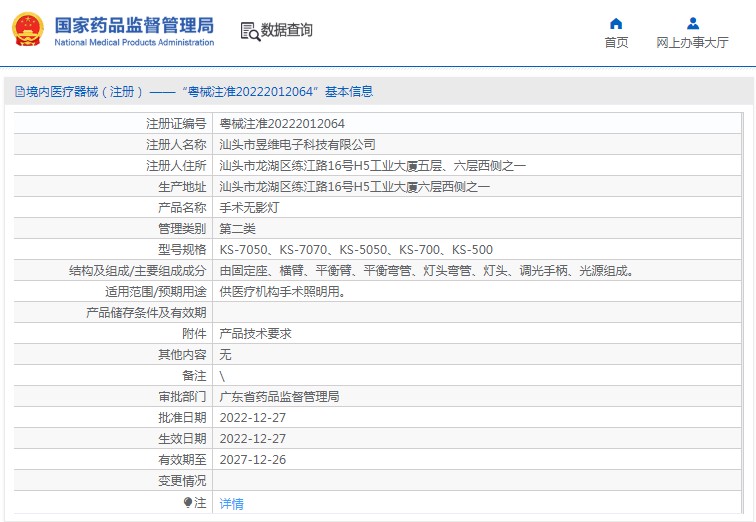The height and width of the screenshot is (522, 756).
Task: Click the 管理类别 row label
Action: tap(182, 229)
